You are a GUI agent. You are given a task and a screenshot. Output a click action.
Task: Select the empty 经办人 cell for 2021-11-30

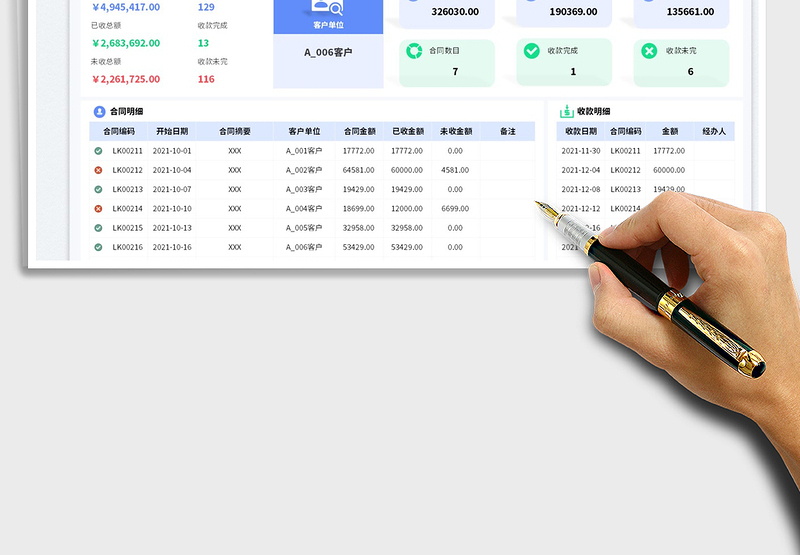[714, 151]
